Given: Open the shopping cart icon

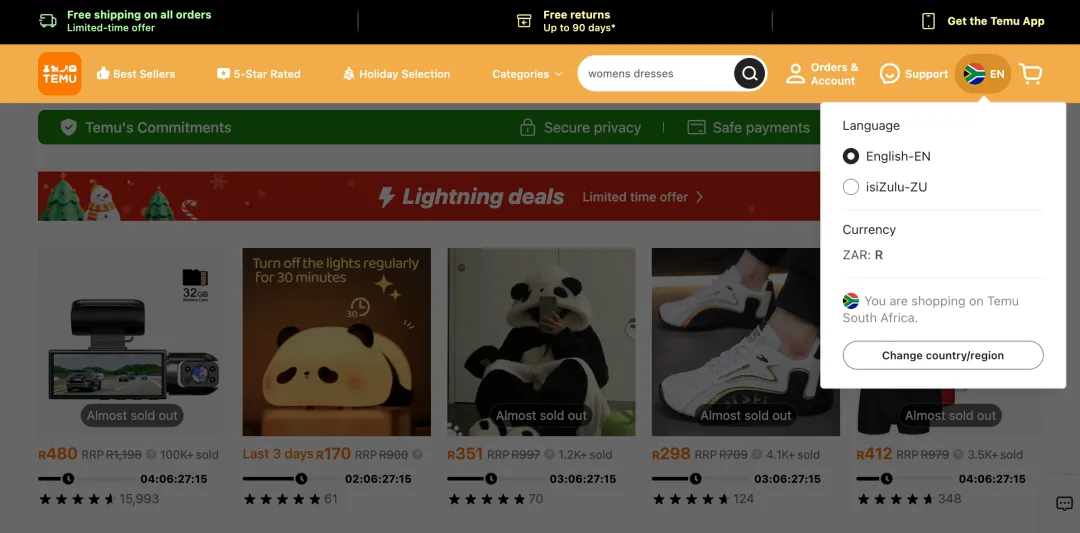Looking at the screenshot, I should pyautogui.click(x=1030, y=74).
